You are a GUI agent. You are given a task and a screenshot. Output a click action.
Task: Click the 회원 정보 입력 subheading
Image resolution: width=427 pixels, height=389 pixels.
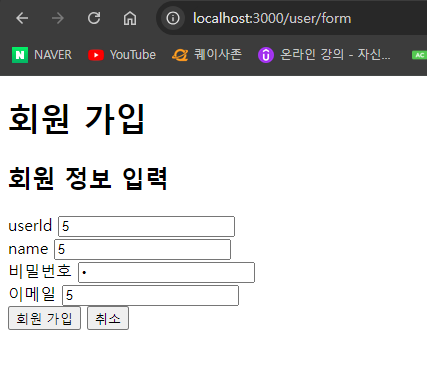coord(88,178)
